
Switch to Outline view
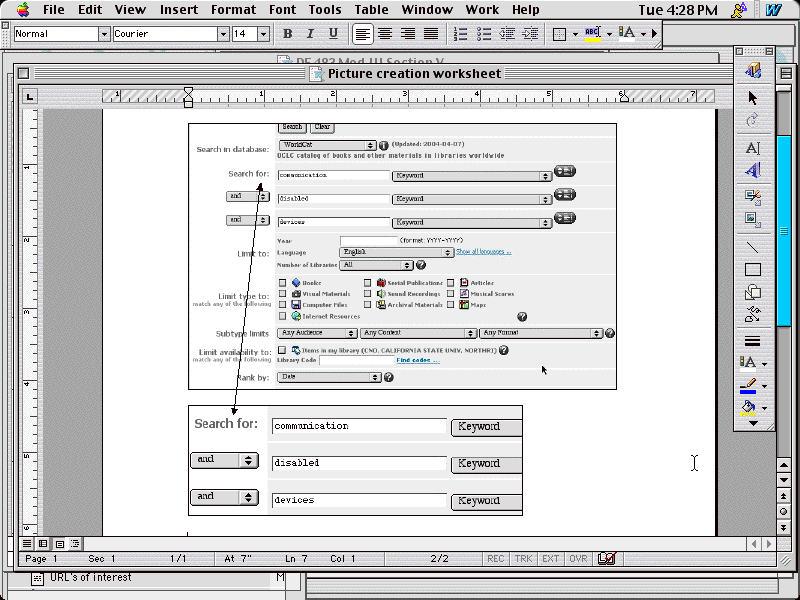[75, 544]
